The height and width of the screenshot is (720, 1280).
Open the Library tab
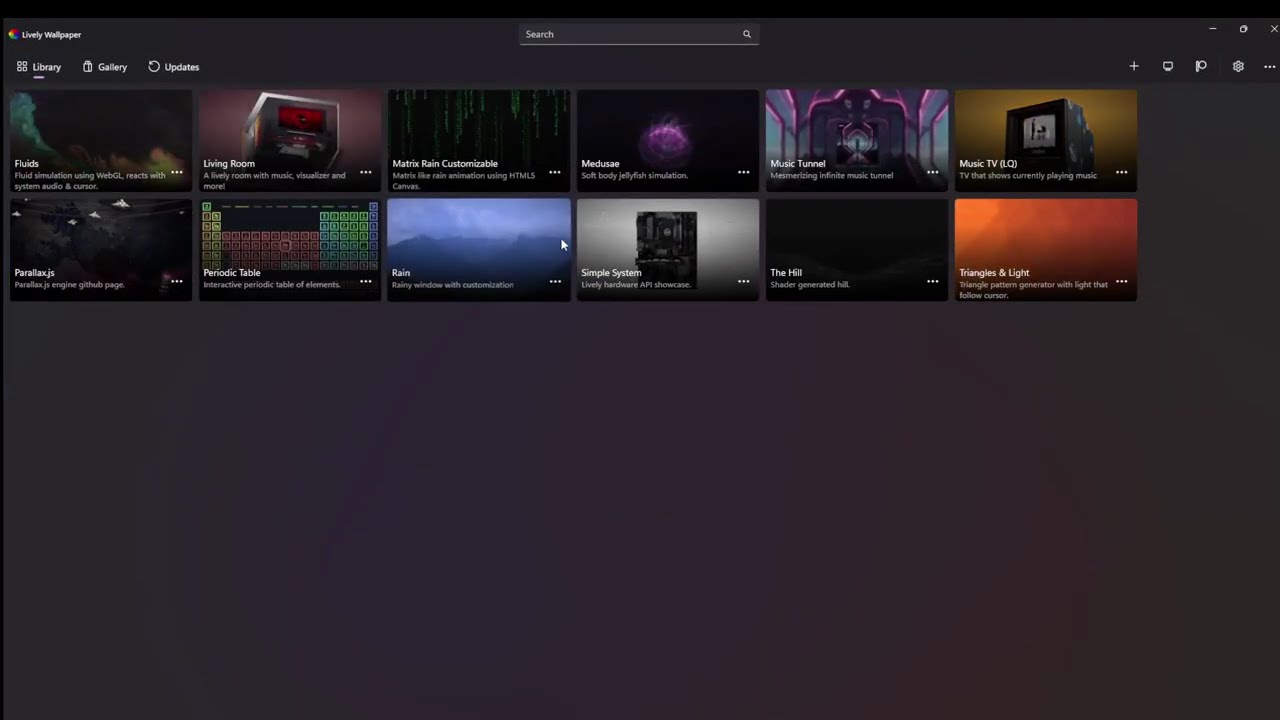pos(39,67)
